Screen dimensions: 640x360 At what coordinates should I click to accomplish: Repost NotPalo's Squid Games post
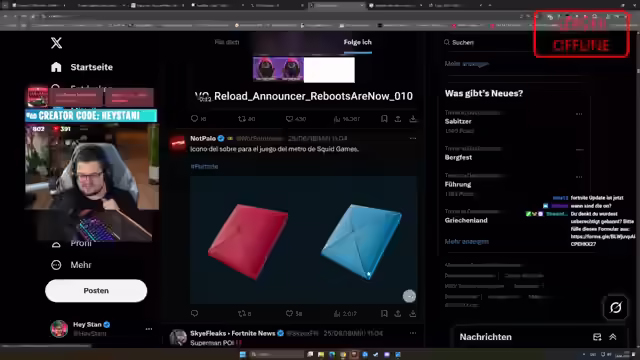pos(242,313)
